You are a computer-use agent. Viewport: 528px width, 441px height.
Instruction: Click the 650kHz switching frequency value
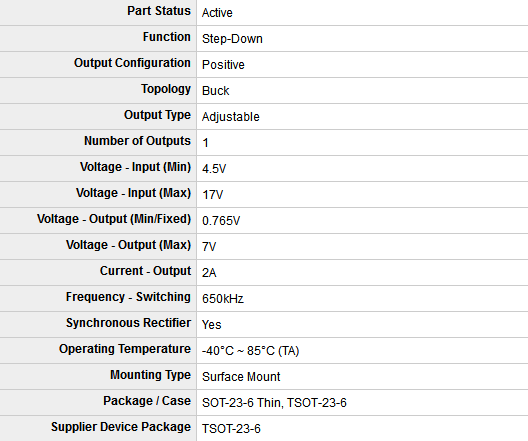223,299
